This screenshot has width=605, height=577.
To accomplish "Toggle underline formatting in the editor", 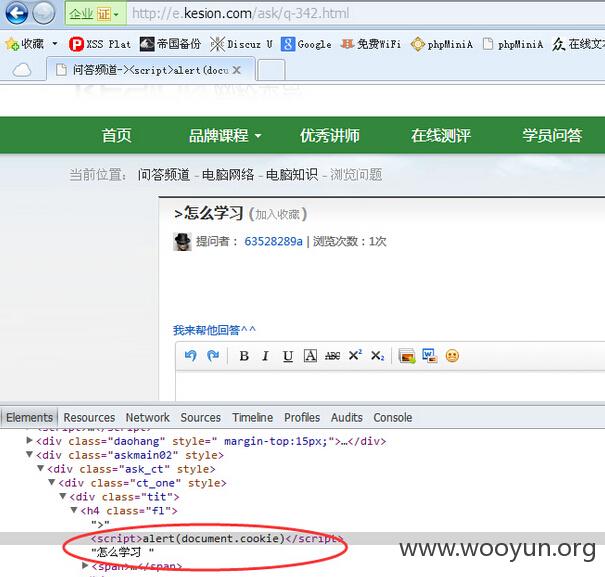I will [288, 356].
